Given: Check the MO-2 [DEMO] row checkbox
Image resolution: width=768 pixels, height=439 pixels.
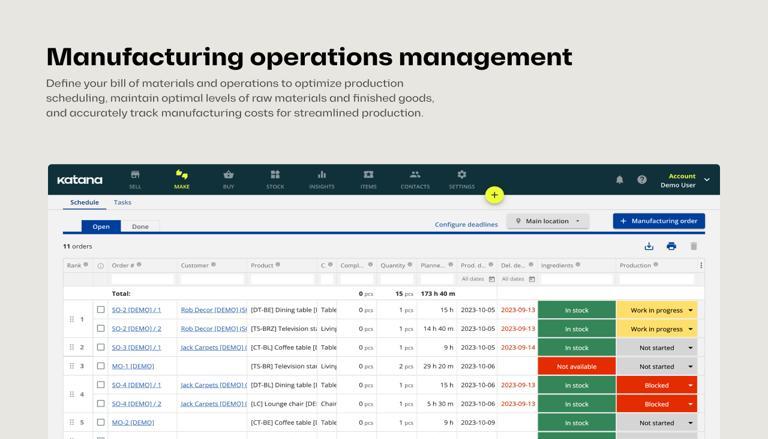Looking at the screenshot, I should click(100, 422).
